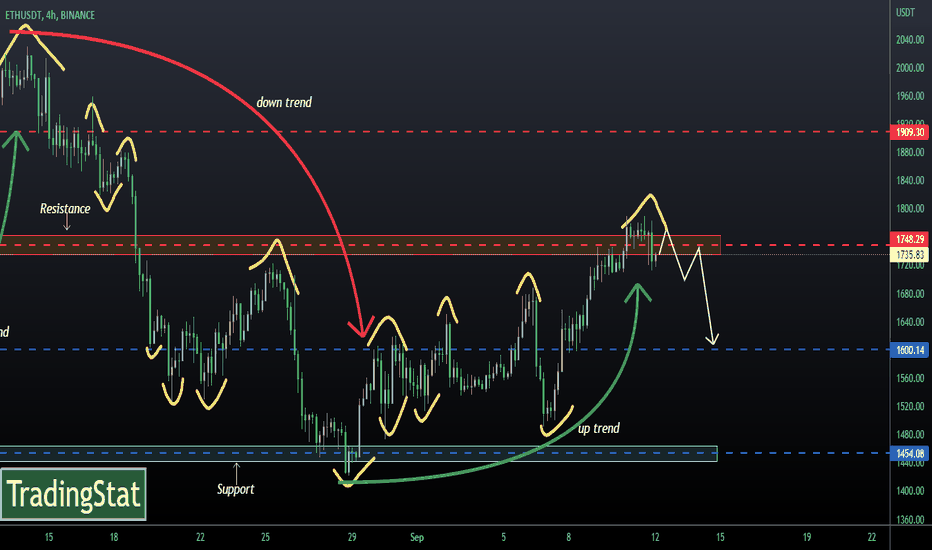Select the red 1748.29 price label

pos(909,239)
